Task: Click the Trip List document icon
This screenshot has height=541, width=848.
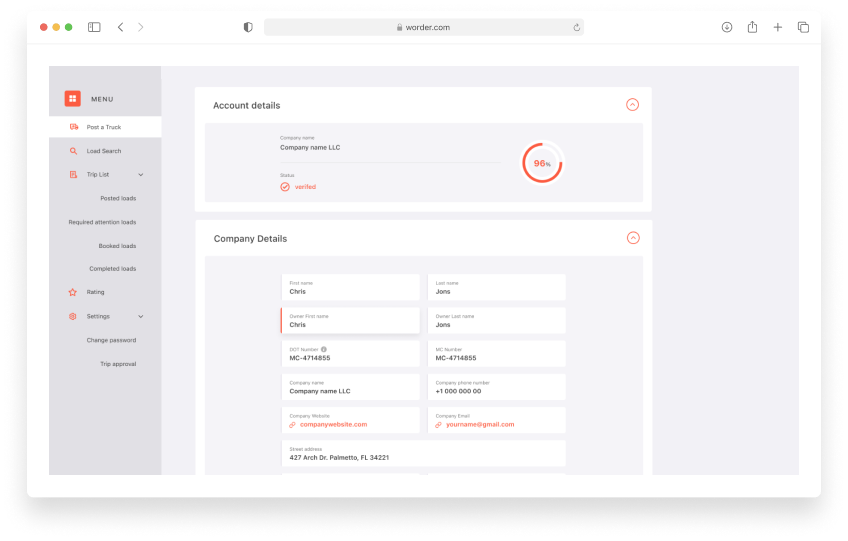Action: coord(73,175)
